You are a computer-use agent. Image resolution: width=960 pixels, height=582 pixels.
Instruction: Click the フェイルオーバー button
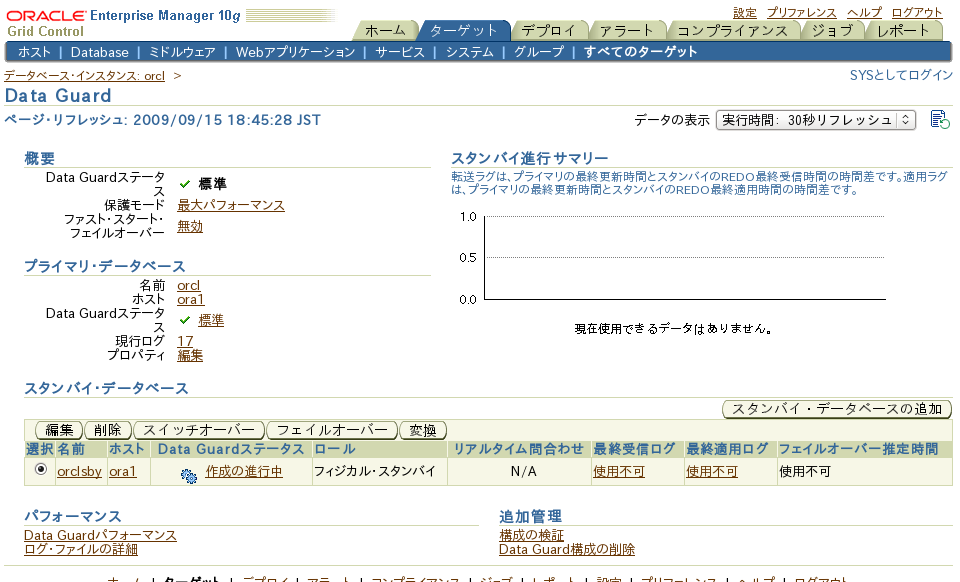pyautogui.click(x=332, y=430)
